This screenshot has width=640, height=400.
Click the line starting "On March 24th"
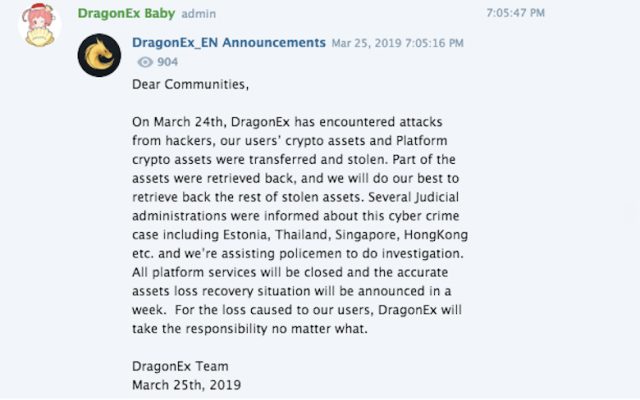(x=287, y=122)
